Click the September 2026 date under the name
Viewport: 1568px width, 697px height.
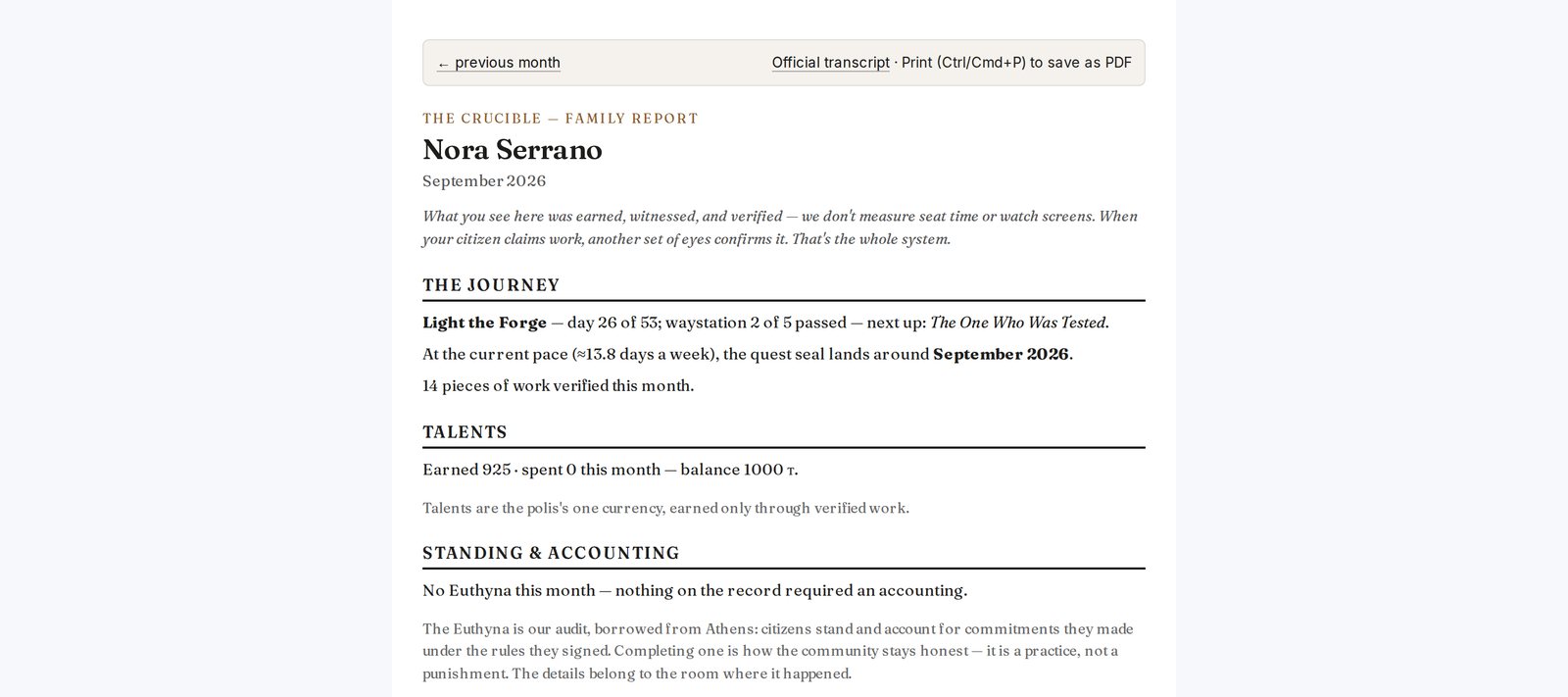(484, 181)
